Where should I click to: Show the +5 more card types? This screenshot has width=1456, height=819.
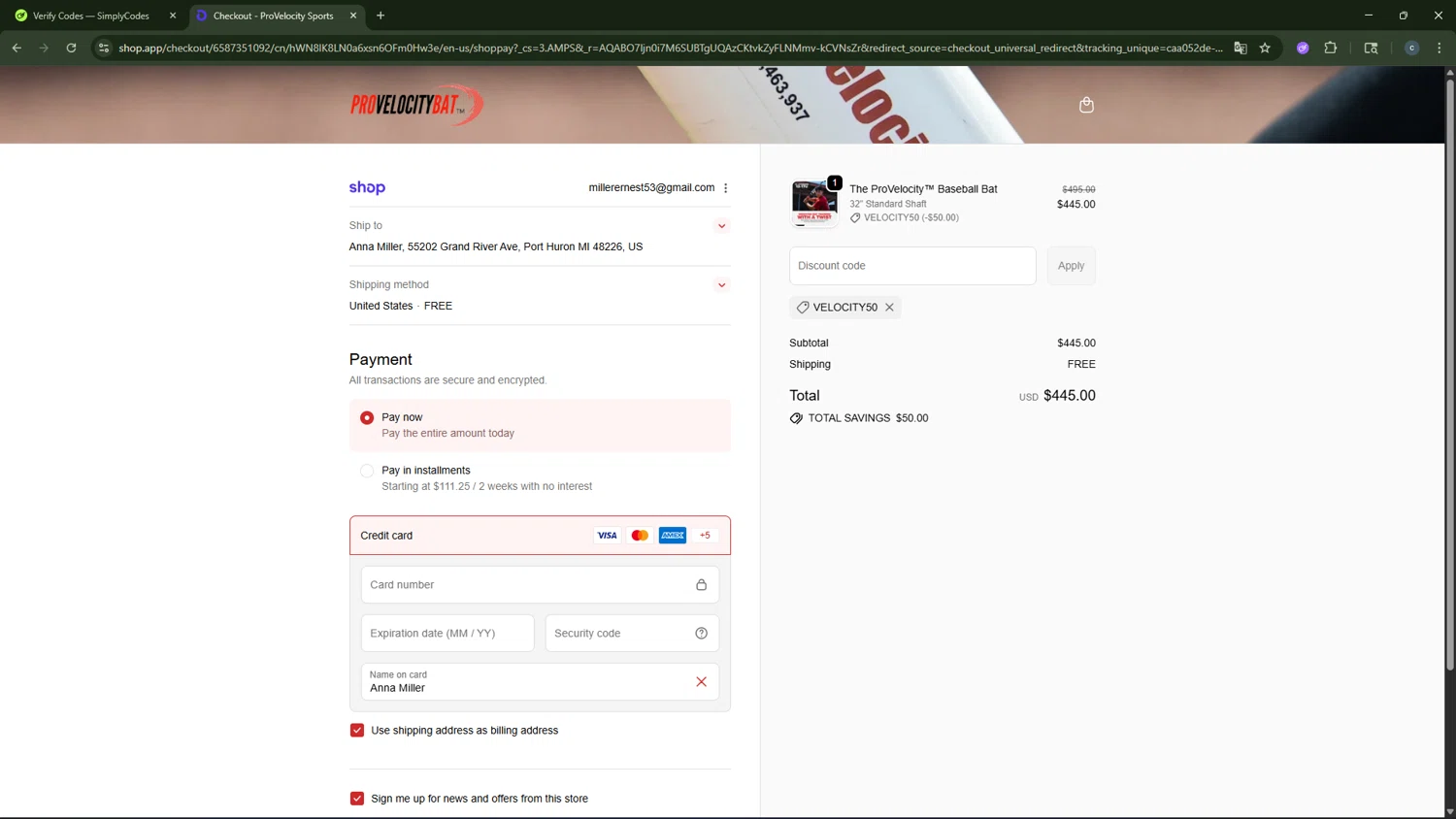click(705, 536)
